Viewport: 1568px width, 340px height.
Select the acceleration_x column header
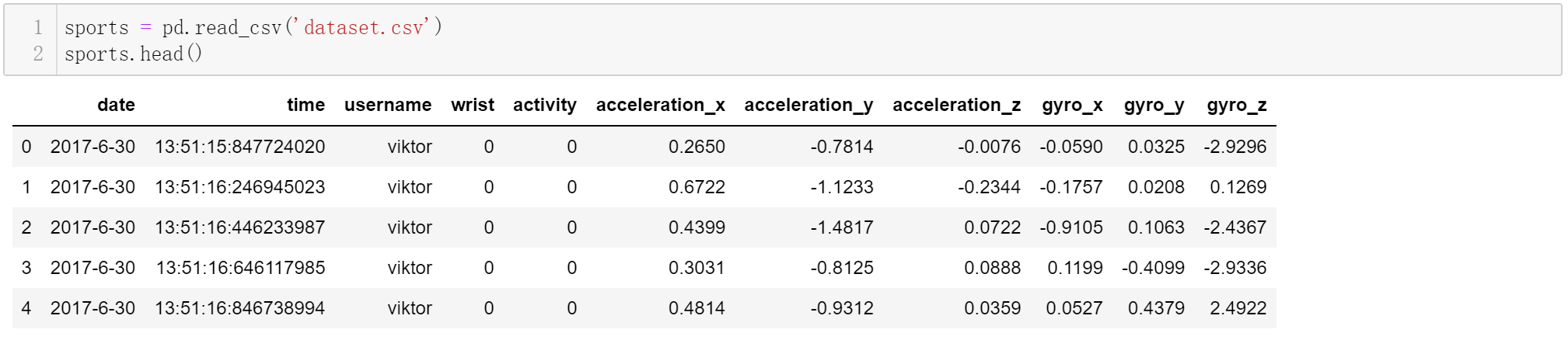coord(661,105)
